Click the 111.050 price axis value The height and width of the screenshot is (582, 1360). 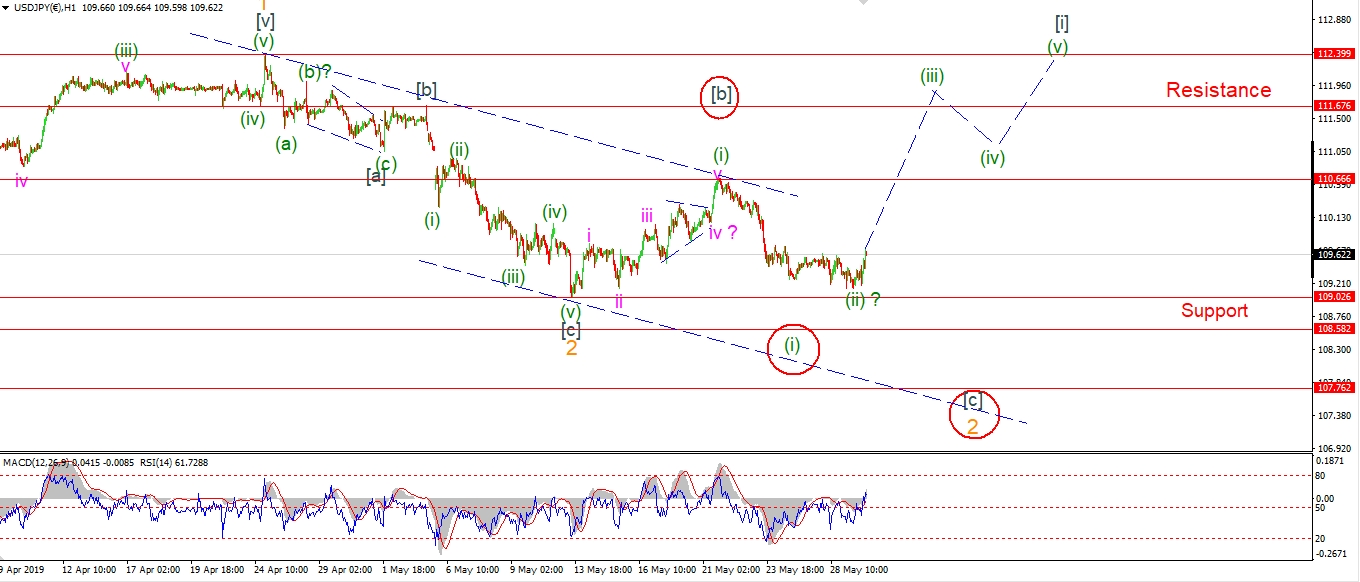click(x=1337, y=151)
